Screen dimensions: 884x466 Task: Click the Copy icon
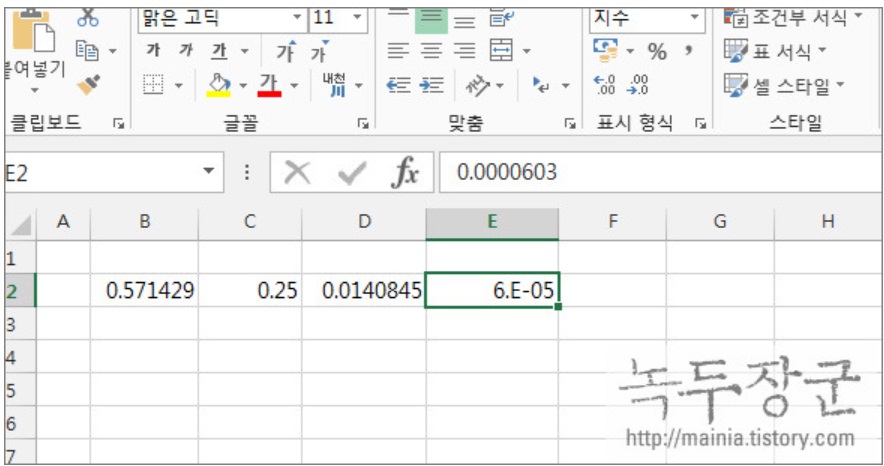(87, 51)
